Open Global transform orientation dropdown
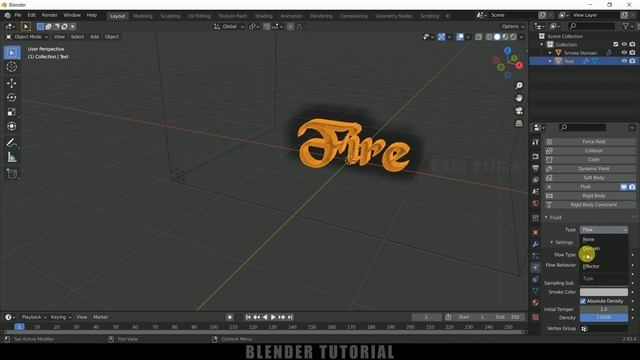The height and width of the screenshot is (360, 640). click(x=229, y=27)
